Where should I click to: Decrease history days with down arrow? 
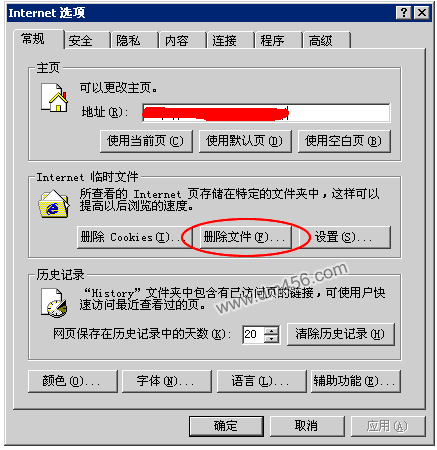[272, 338]
